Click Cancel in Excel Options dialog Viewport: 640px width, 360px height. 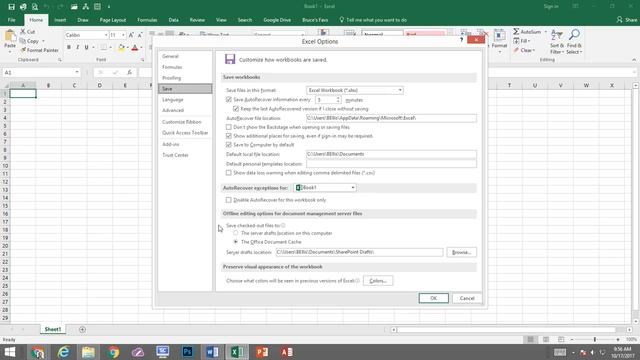click(x=467, y=298)
